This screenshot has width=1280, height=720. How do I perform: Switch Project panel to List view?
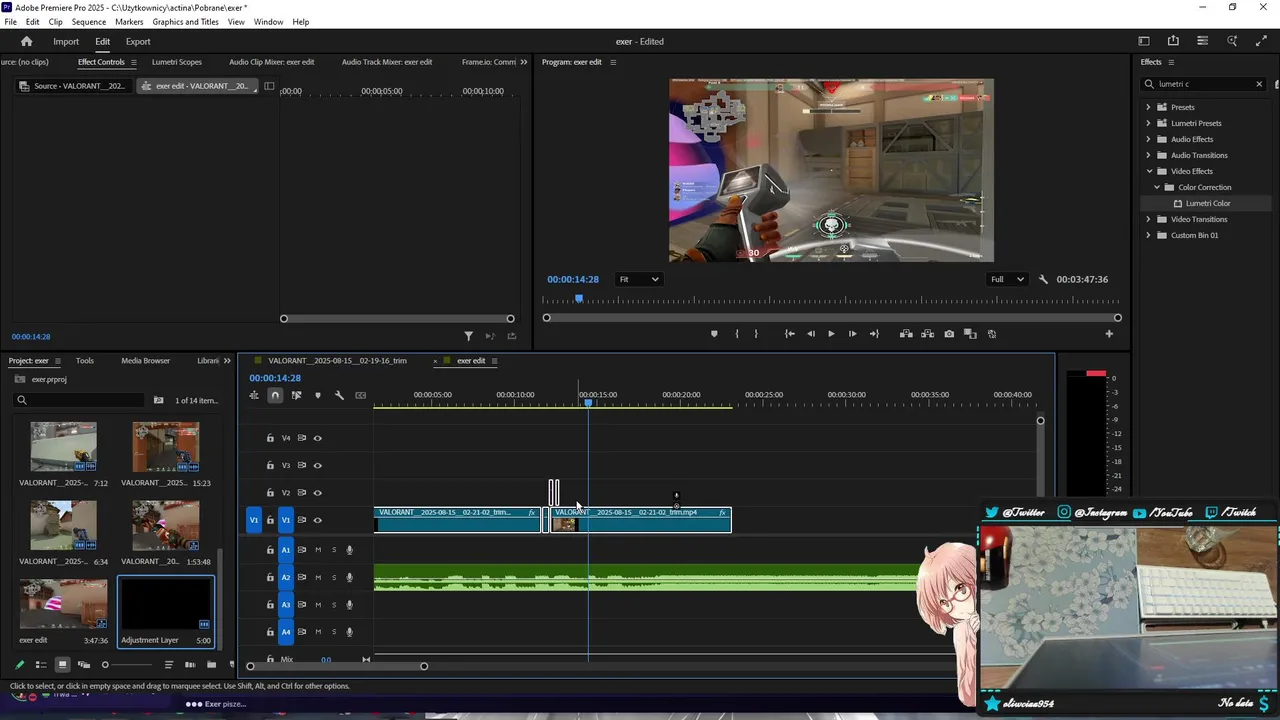[41, 665]
